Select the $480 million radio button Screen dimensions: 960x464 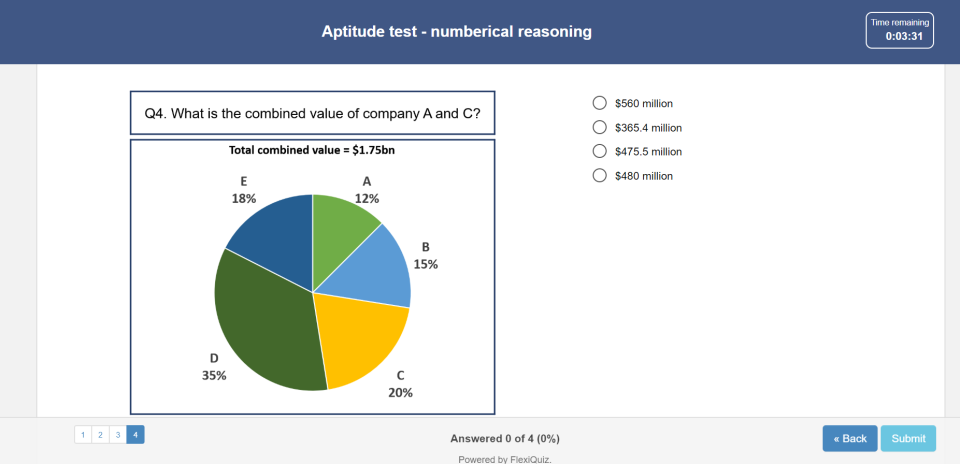600,176
